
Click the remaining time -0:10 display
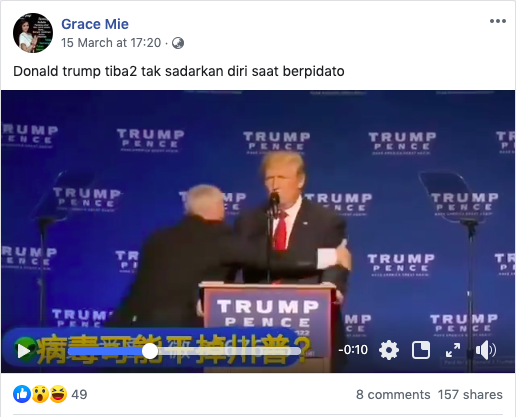tap(353, 350)
